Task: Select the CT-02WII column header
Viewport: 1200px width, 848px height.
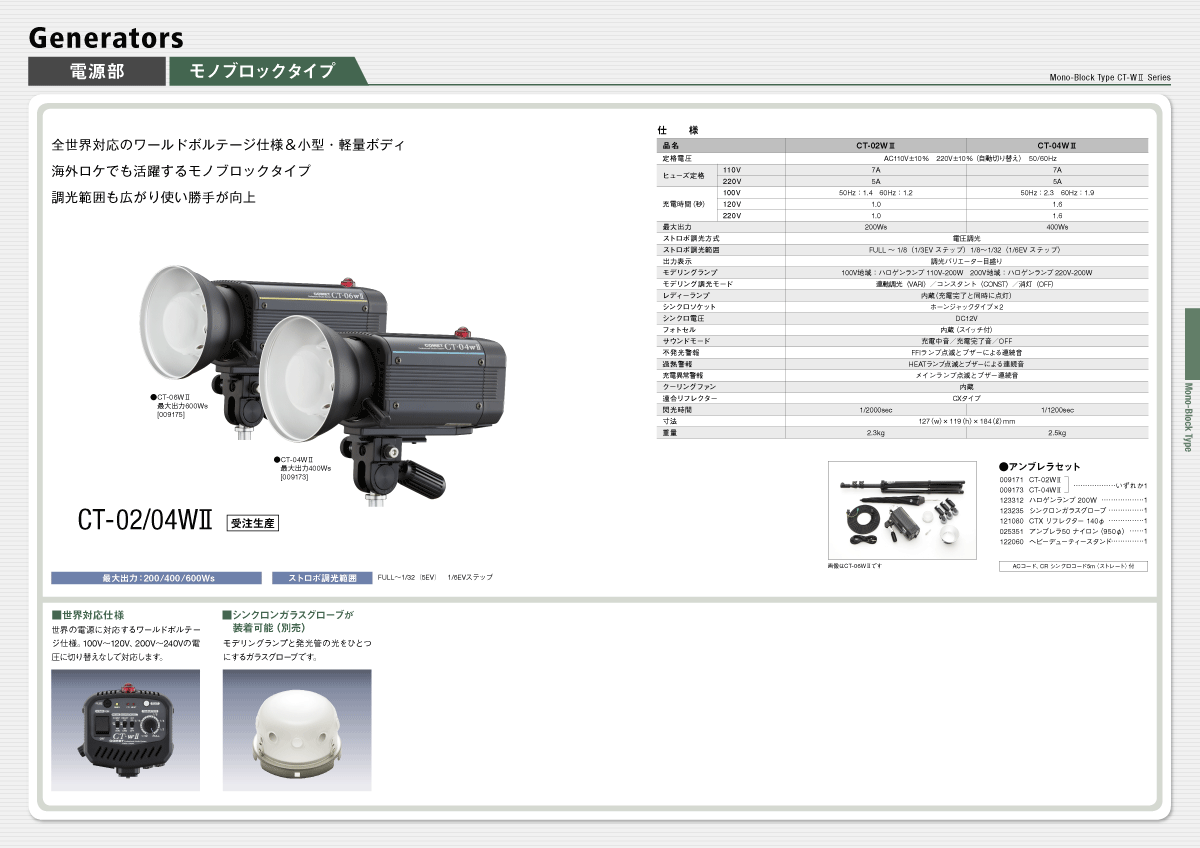Action: coord(875,146)
